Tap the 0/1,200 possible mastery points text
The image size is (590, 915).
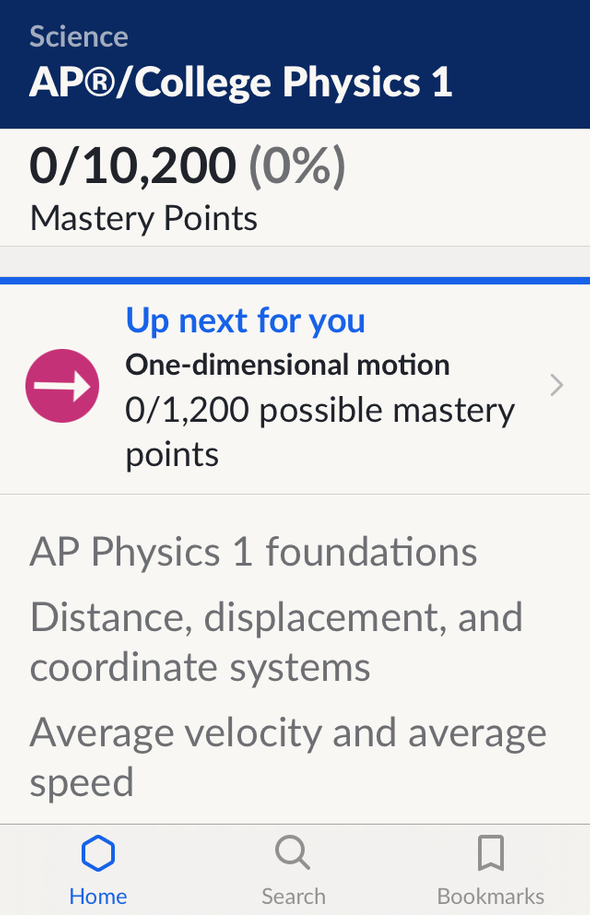tap(320, 432)
